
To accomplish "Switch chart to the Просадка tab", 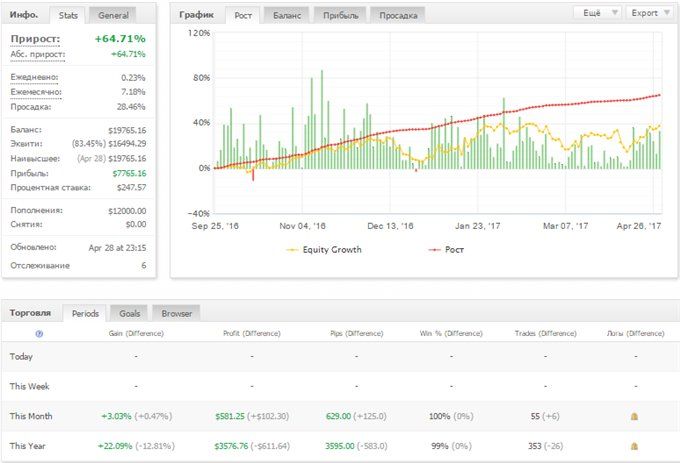I will [x=397, y=15].
